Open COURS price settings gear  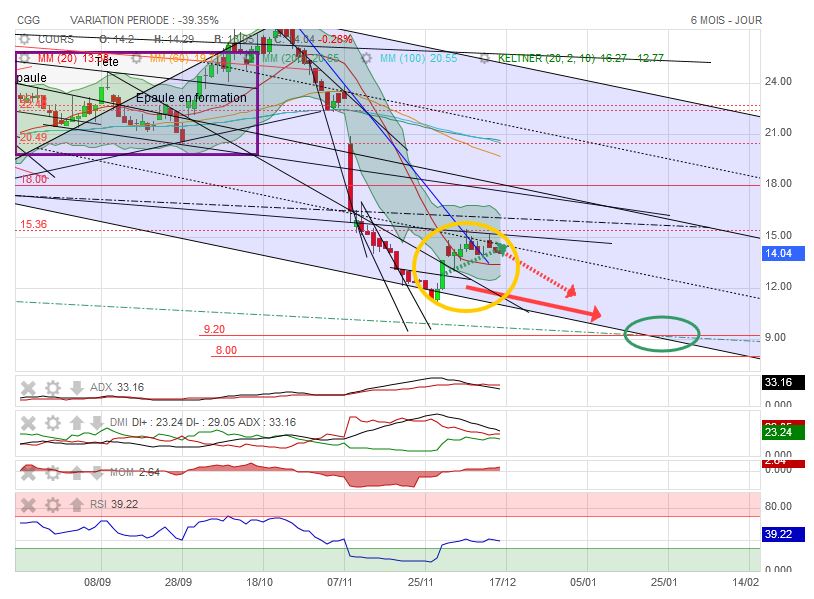tap(24, 39)
